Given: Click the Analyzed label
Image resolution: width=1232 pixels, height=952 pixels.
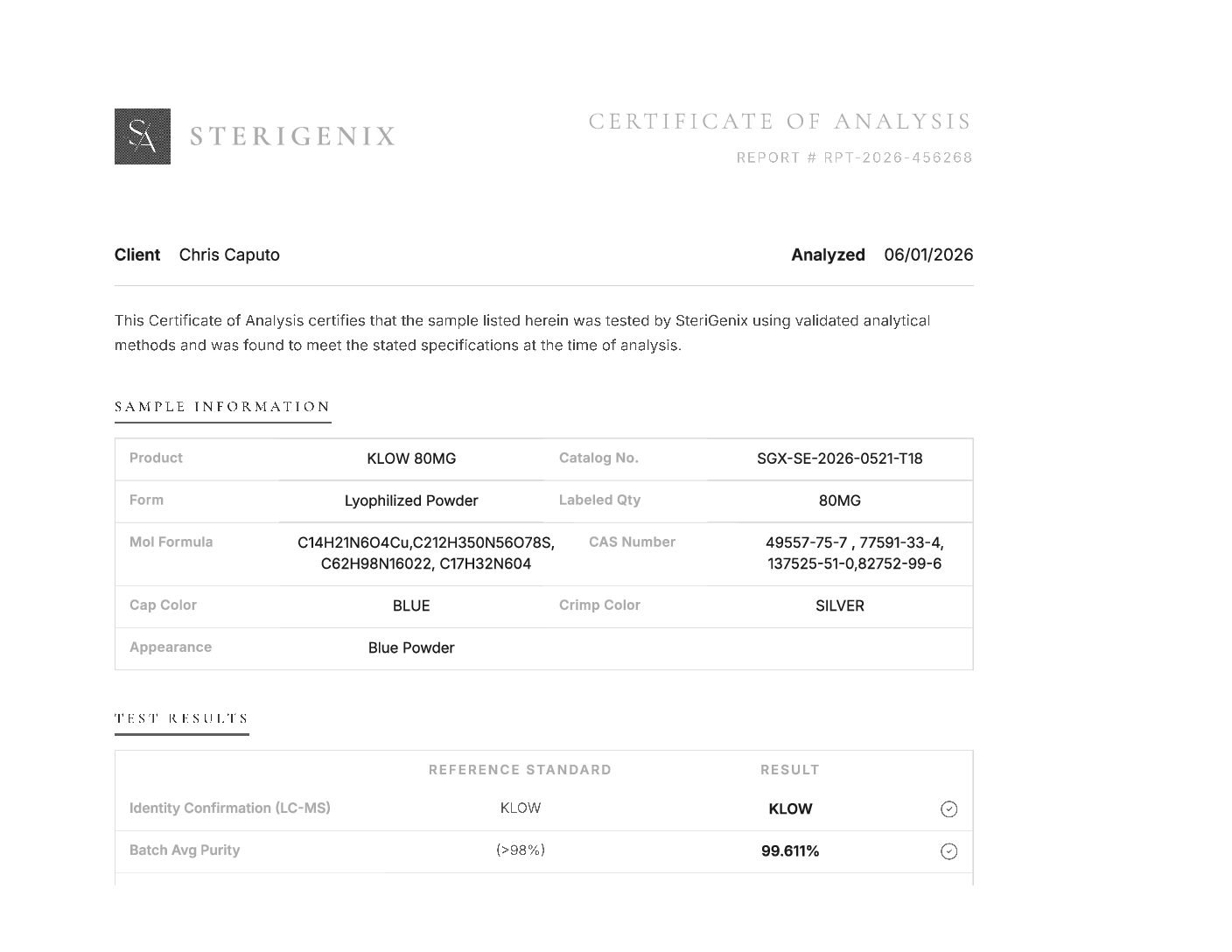Looking at the screenshot, I should click(x=828, y=255).
